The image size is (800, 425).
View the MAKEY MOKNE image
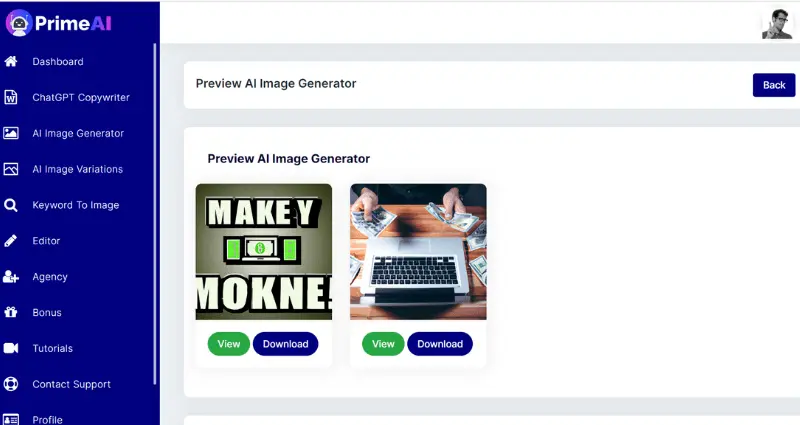pyautogui.click(x=229, y=344)
